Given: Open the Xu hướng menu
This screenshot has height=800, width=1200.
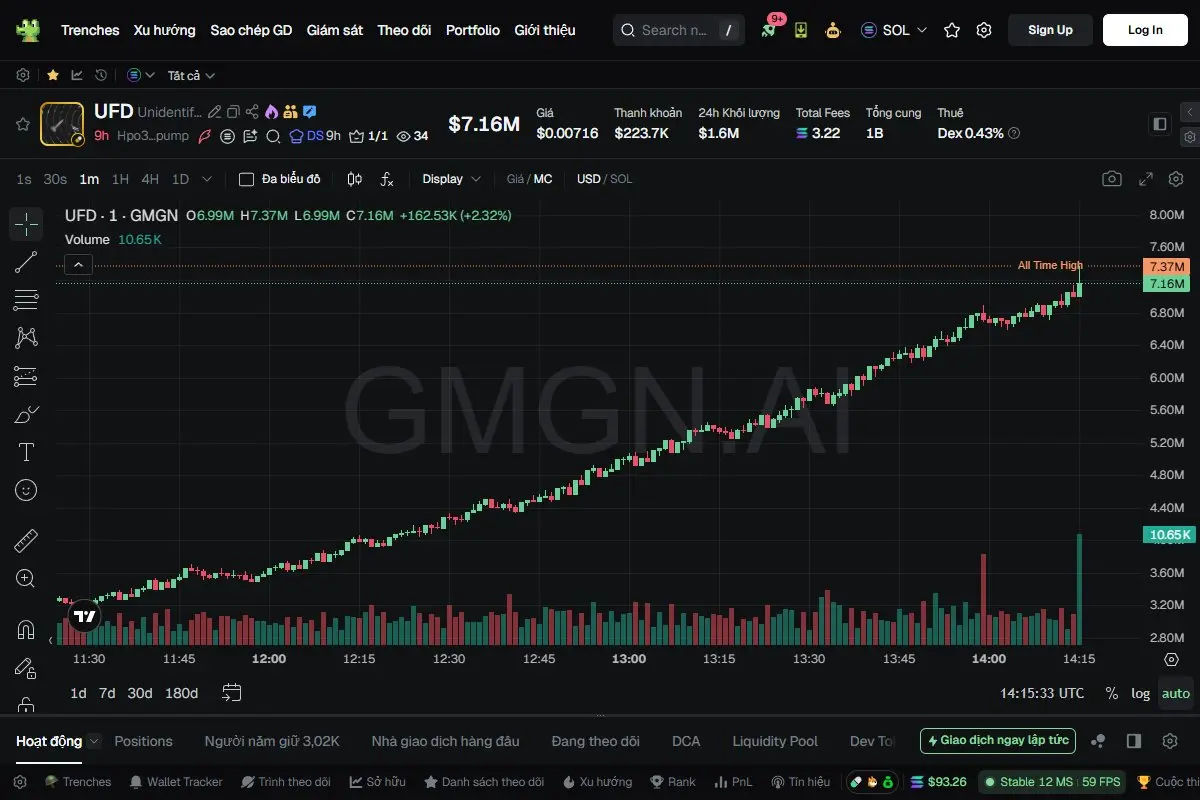Looking at the screenshot, I should click(165, 30).
